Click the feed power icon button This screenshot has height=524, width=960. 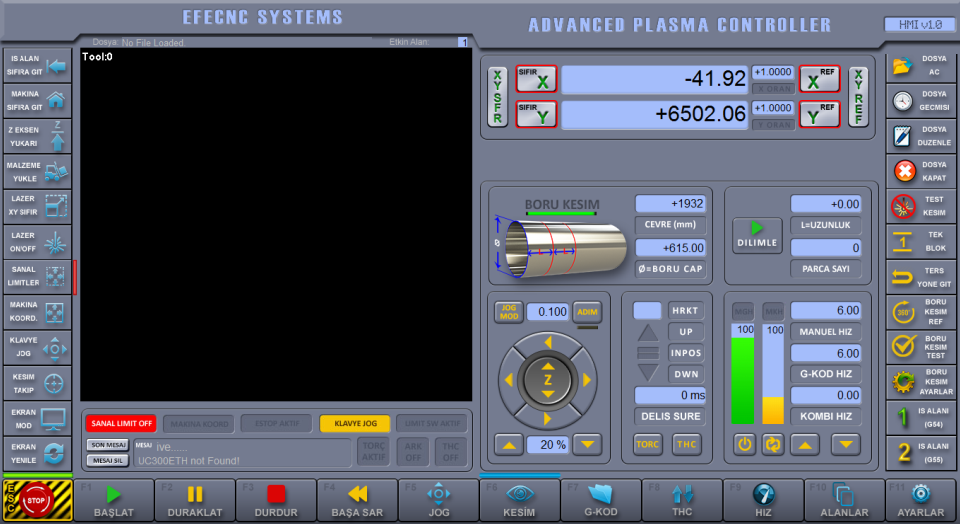(744, 444)
